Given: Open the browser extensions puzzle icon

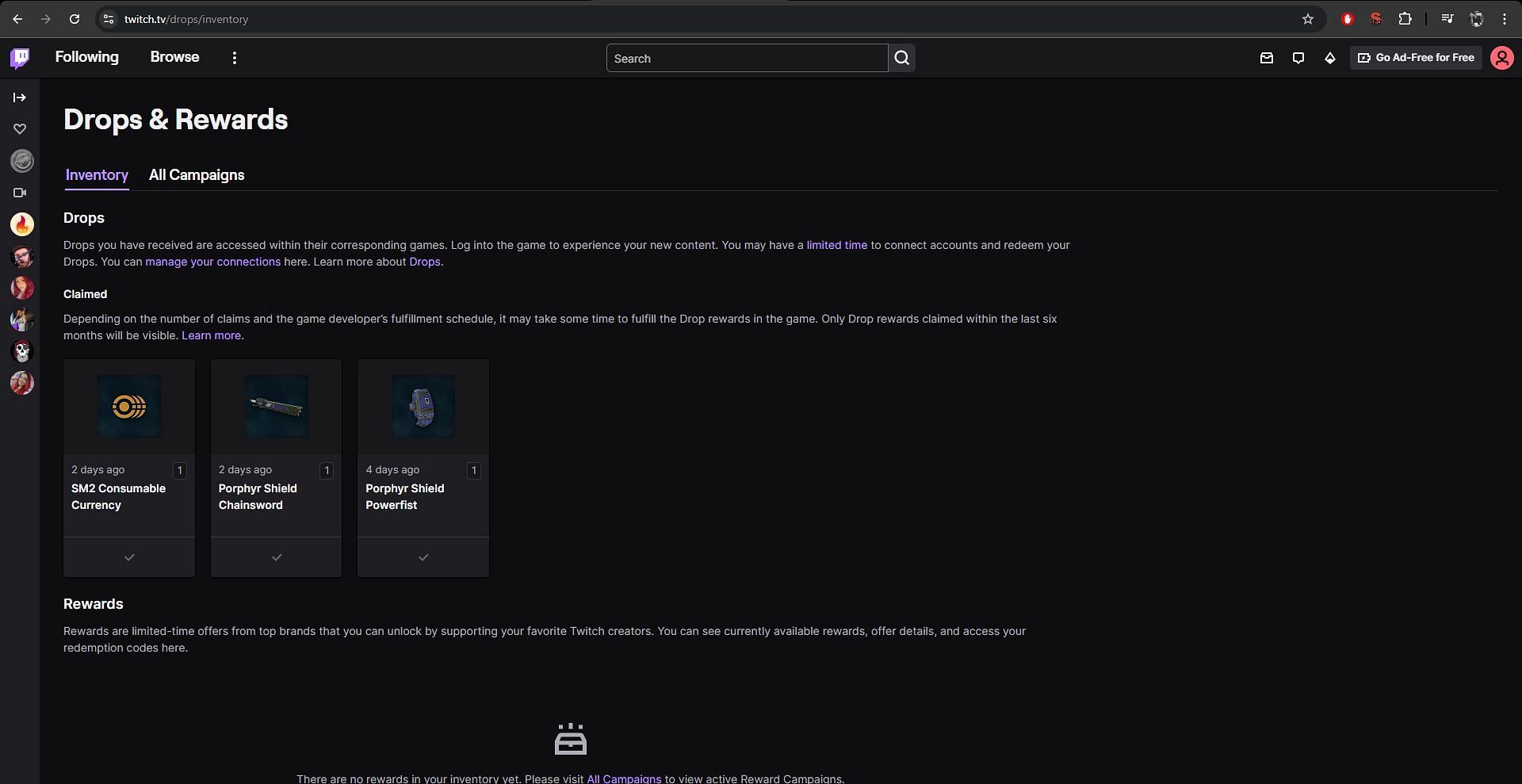Looking at the screenshot, I should coord(1405,19).
